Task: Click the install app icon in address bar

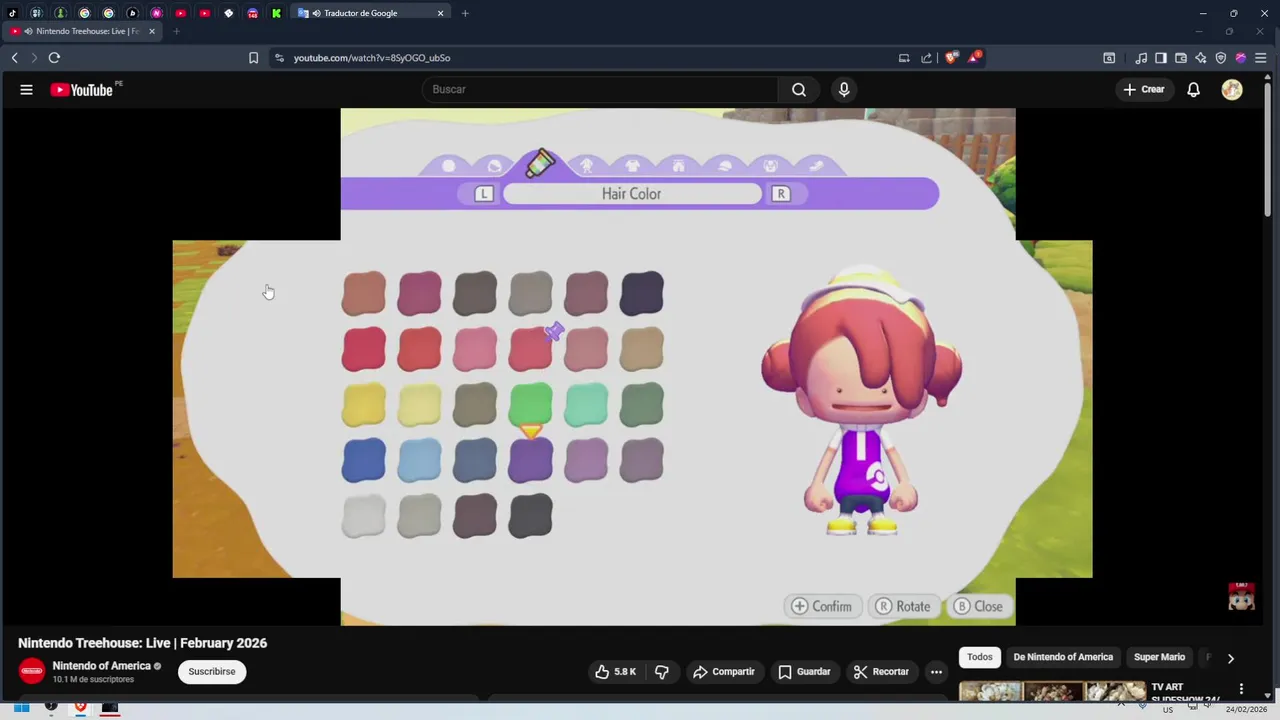Action: pyautogui.click(x=904, y=58)
